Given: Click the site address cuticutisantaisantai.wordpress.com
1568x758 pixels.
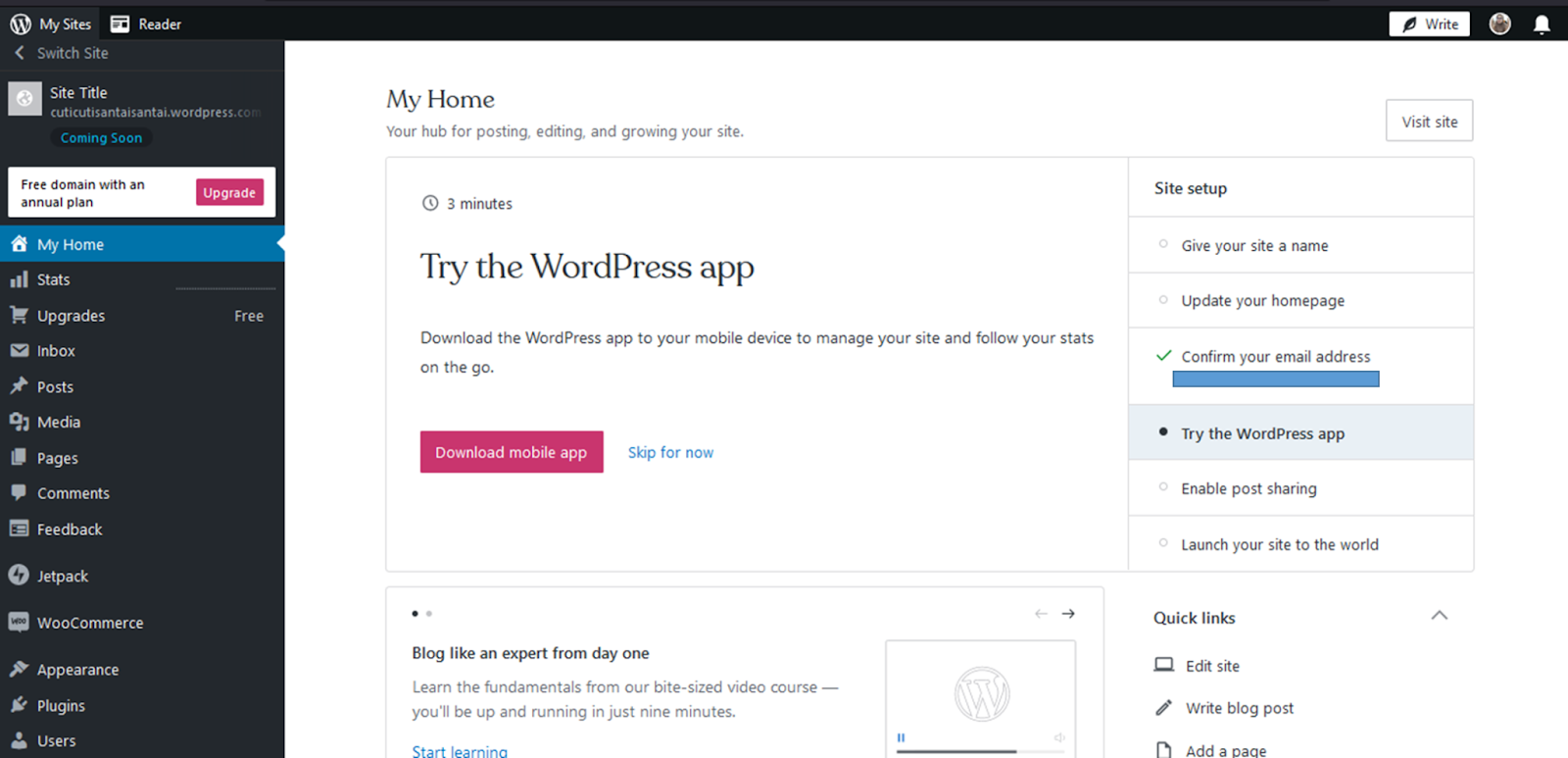Looking at the screenshot, I should pyautogui.click(x=156, y=113).
